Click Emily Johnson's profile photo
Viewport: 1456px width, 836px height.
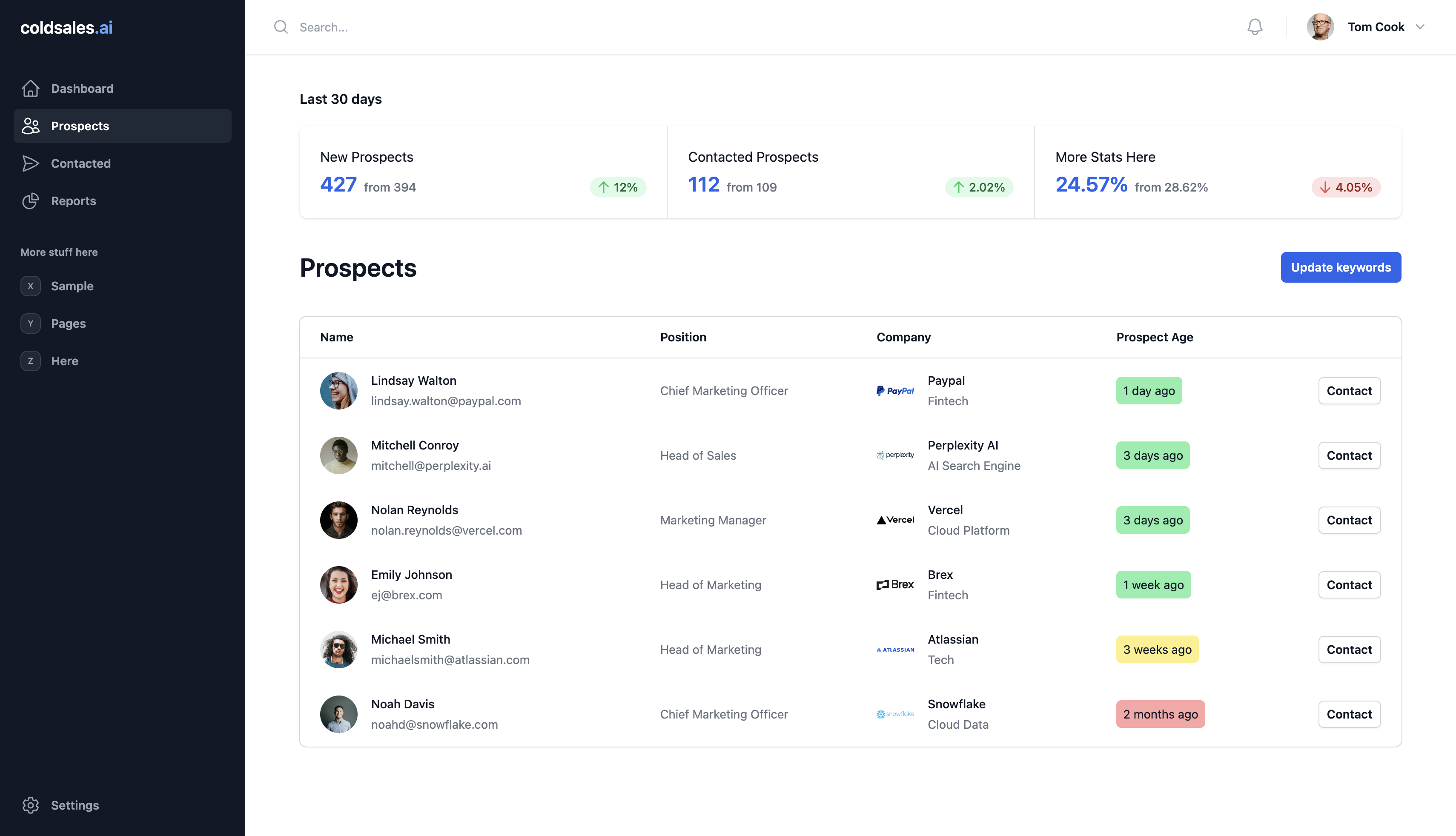click(339, 584)
